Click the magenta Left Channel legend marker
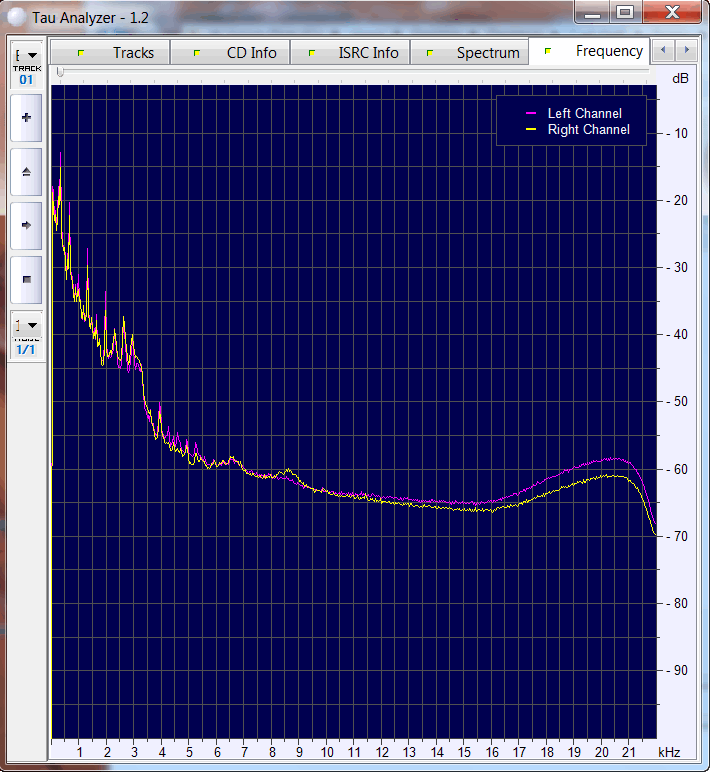The height and width of the screenshot is (772, 710). 530,113
